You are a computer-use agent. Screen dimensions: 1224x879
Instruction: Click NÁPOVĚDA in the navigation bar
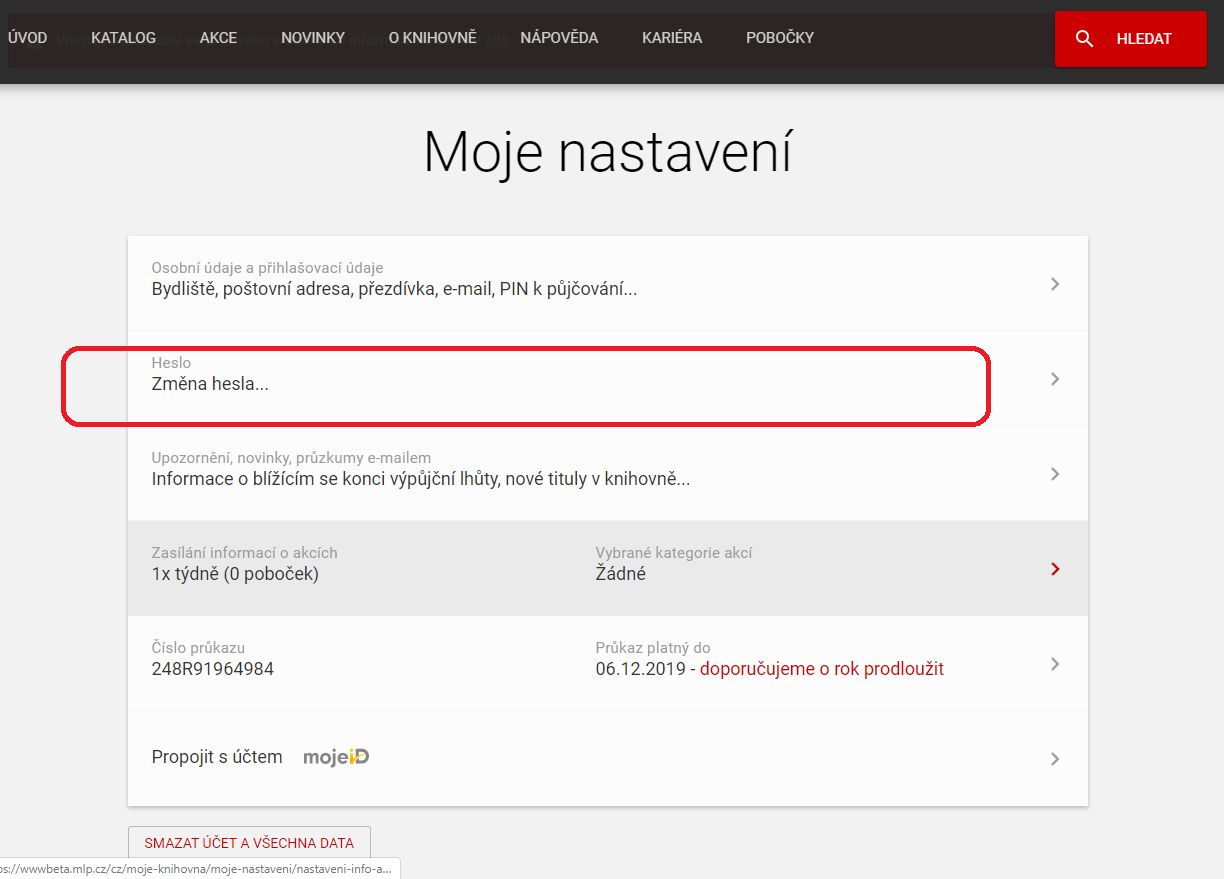(559, 38)
